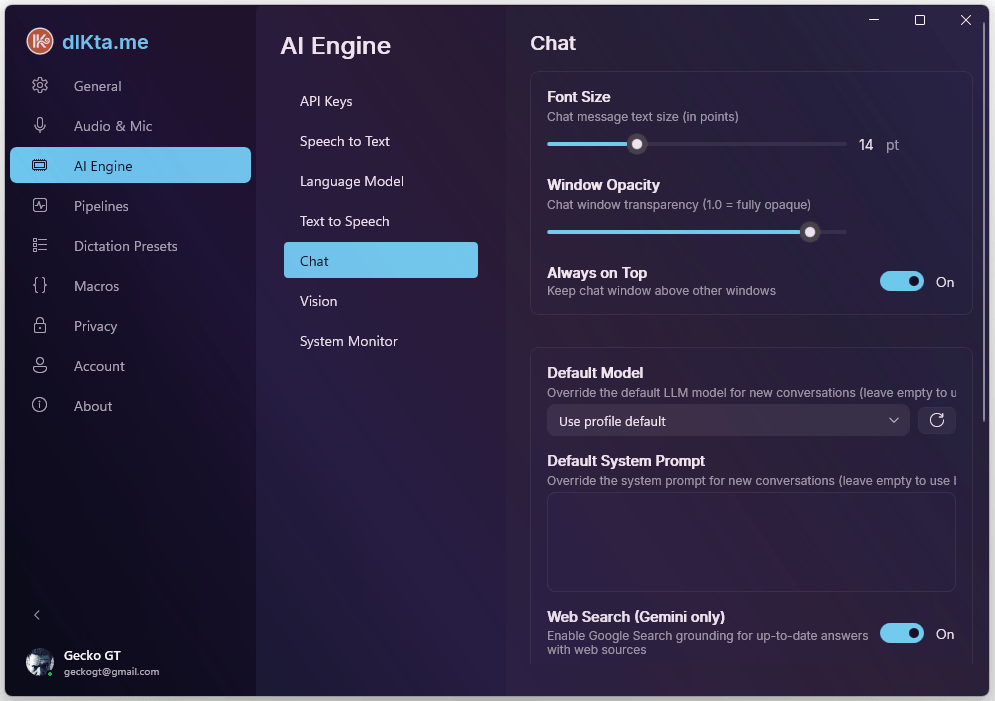Screen dimensions: 995x701
Task: Go to Pipelines settings
Action: click(x=130, y=206)
